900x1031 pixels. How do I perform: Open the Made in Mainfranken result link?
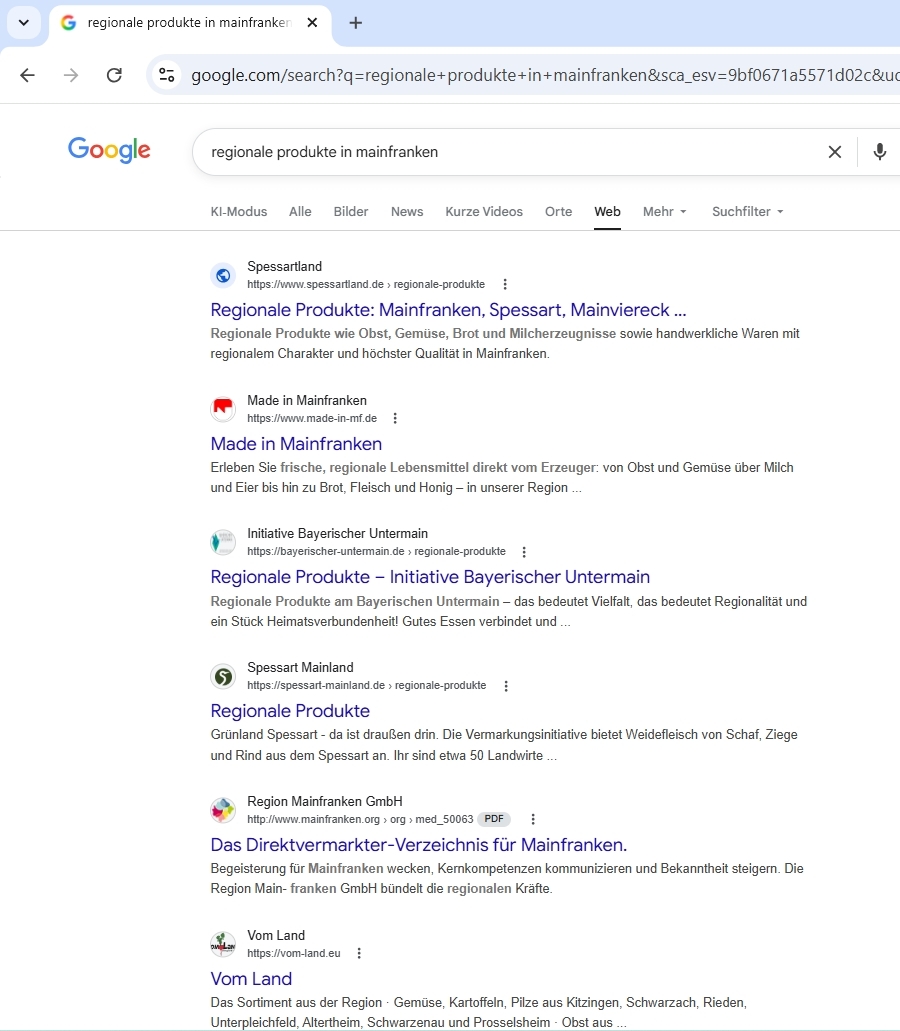[296, 444]
